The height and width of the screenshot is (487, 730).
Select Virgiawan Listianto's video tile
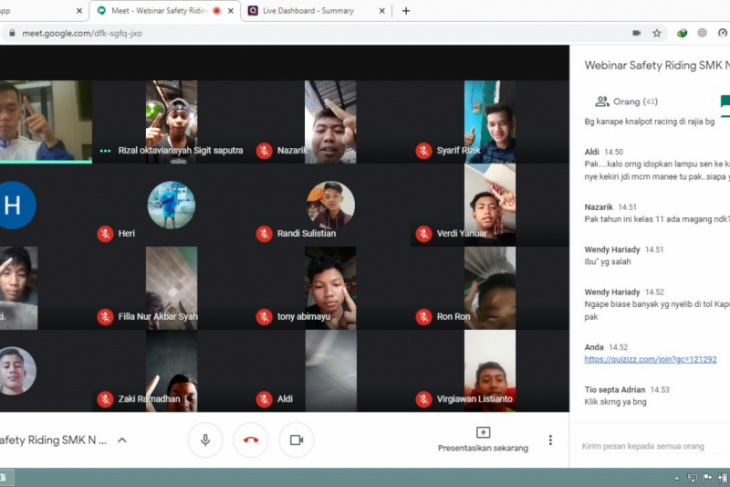coord(490,371)
